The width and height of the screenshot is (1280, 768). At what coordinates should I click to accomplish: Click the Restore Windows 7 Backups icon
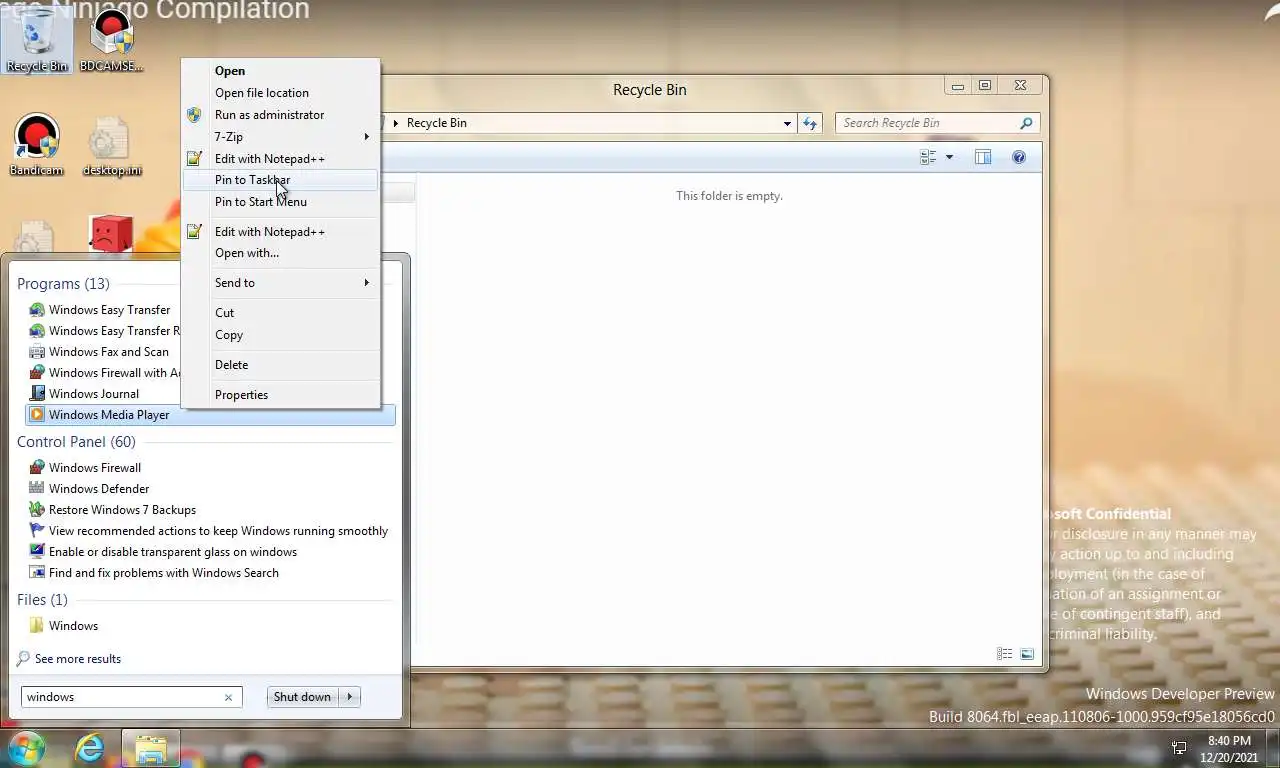click(x=37, y=510)
